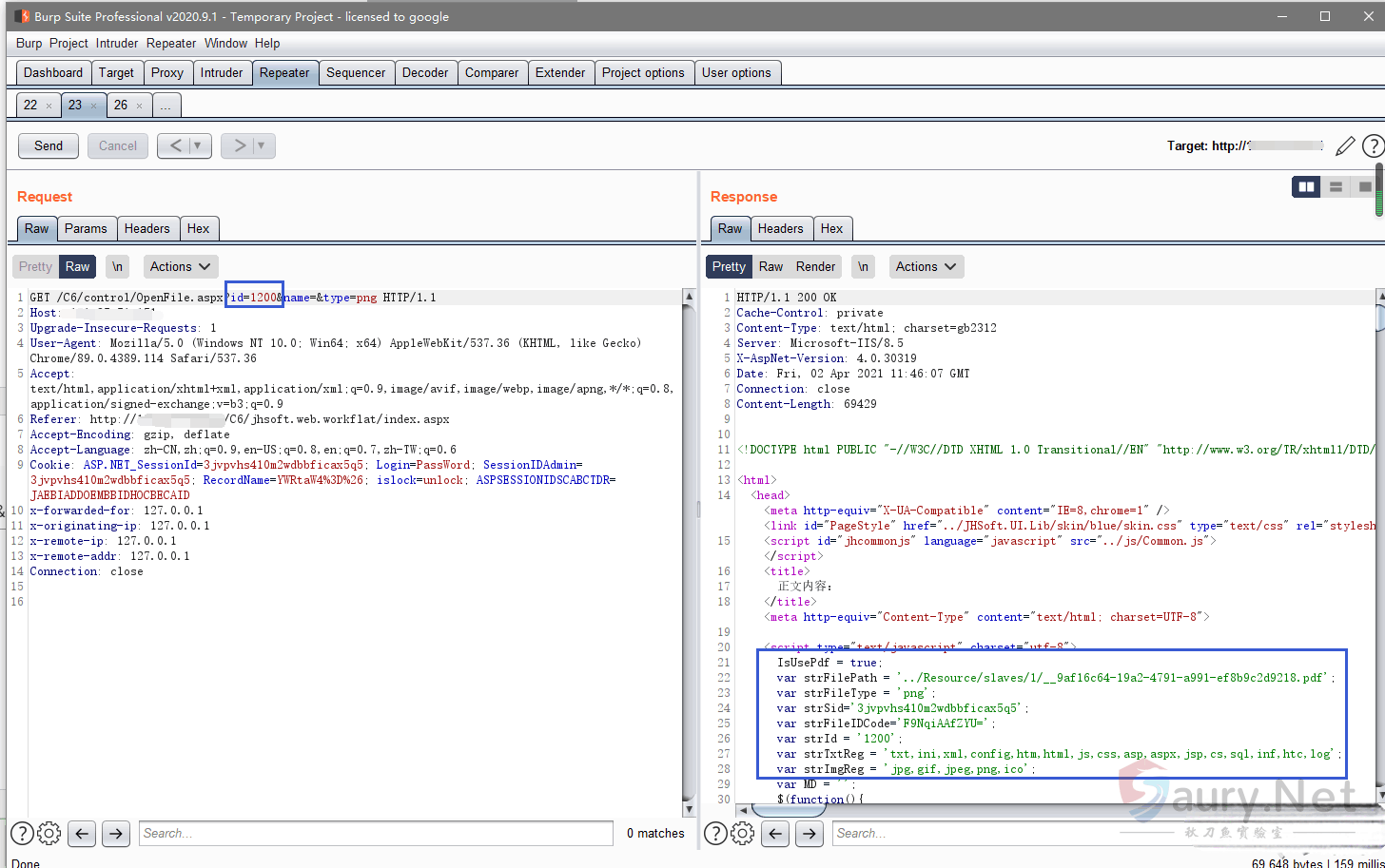Select side-by-side layout view icon

point(1306,187)
